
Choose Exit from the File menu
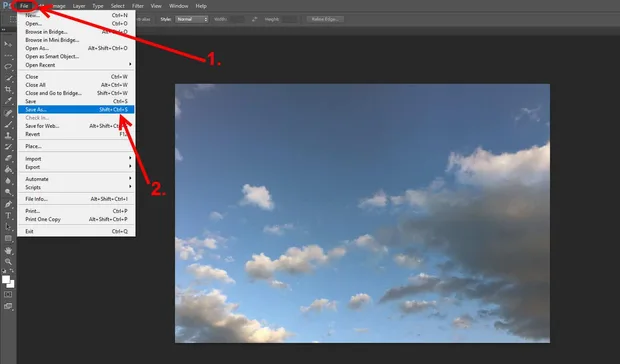(76, 231)
